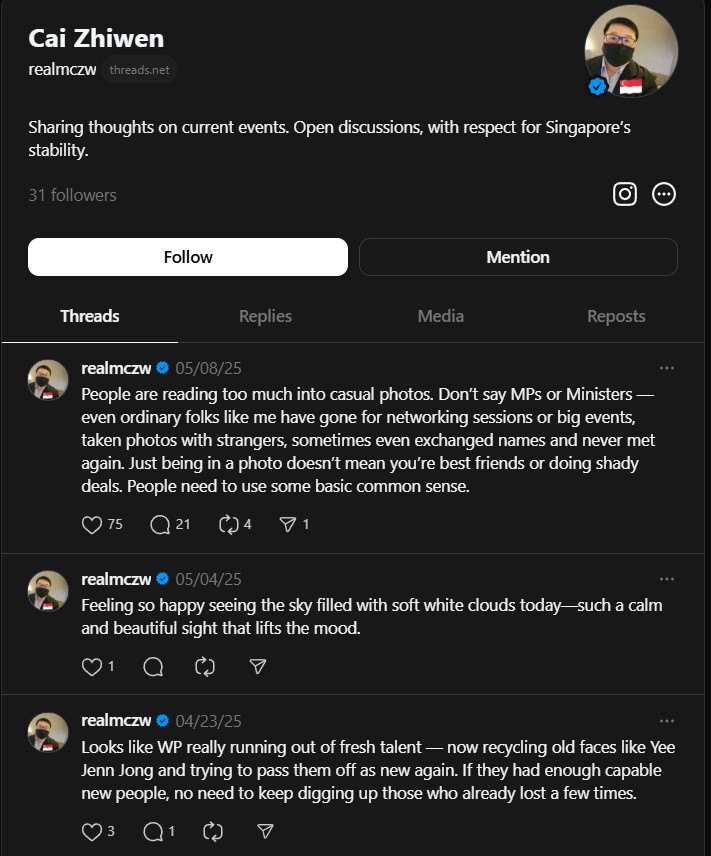The height and width of the screenshot is (856, 711).
Task: View the large profile picture
Action: click(631, 51)
